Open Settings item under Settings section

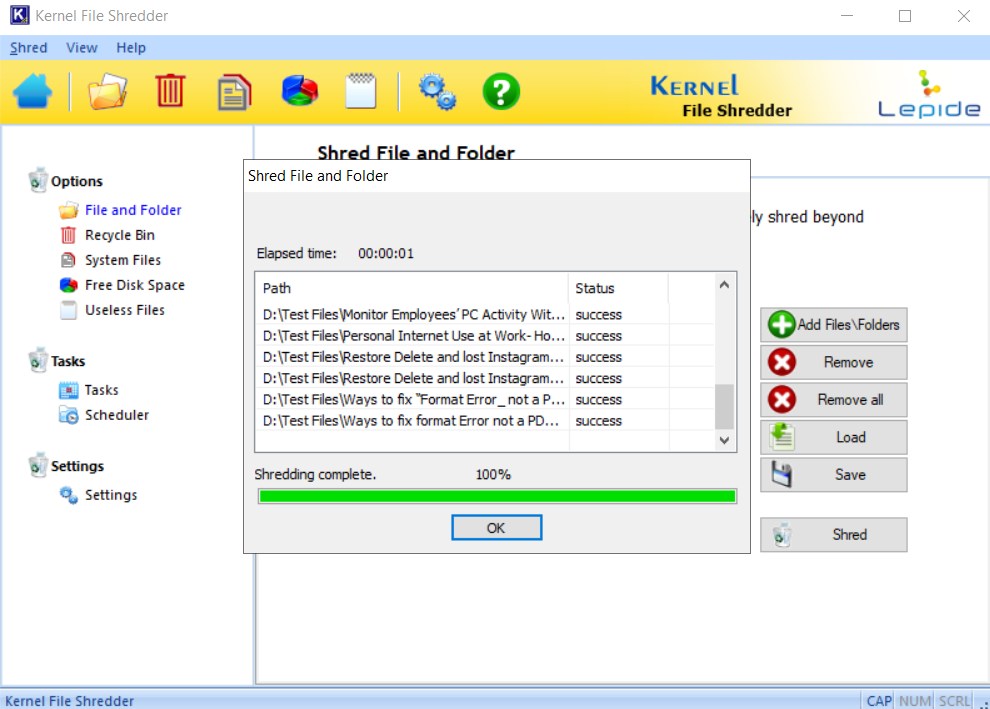pyautogui.click(x=111, y=495)
